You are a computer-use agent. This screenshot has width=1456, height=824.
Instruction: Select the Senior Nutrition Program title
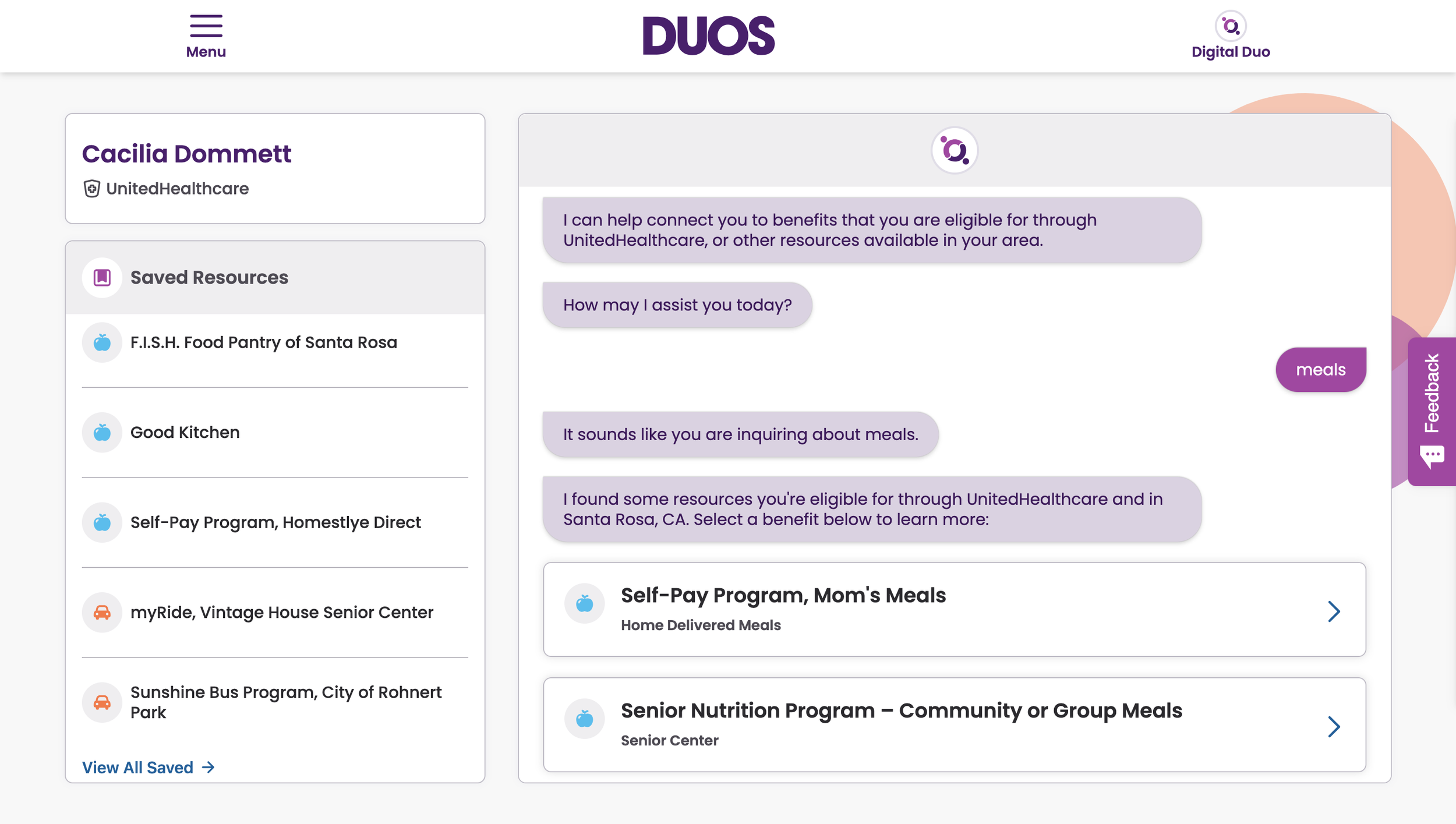coord(901,710)
